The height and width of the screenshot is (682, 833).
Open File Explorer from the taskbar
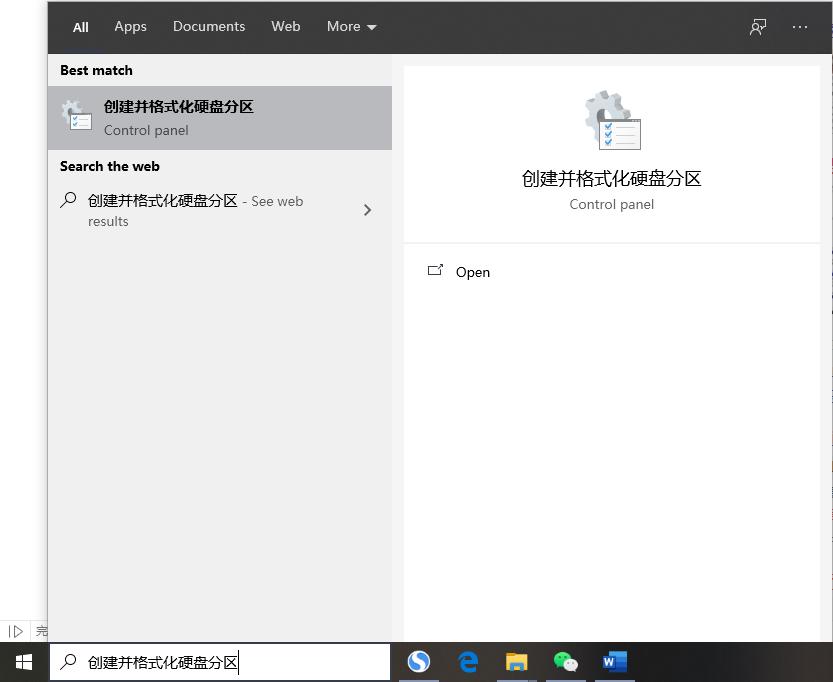pos(516,661)
